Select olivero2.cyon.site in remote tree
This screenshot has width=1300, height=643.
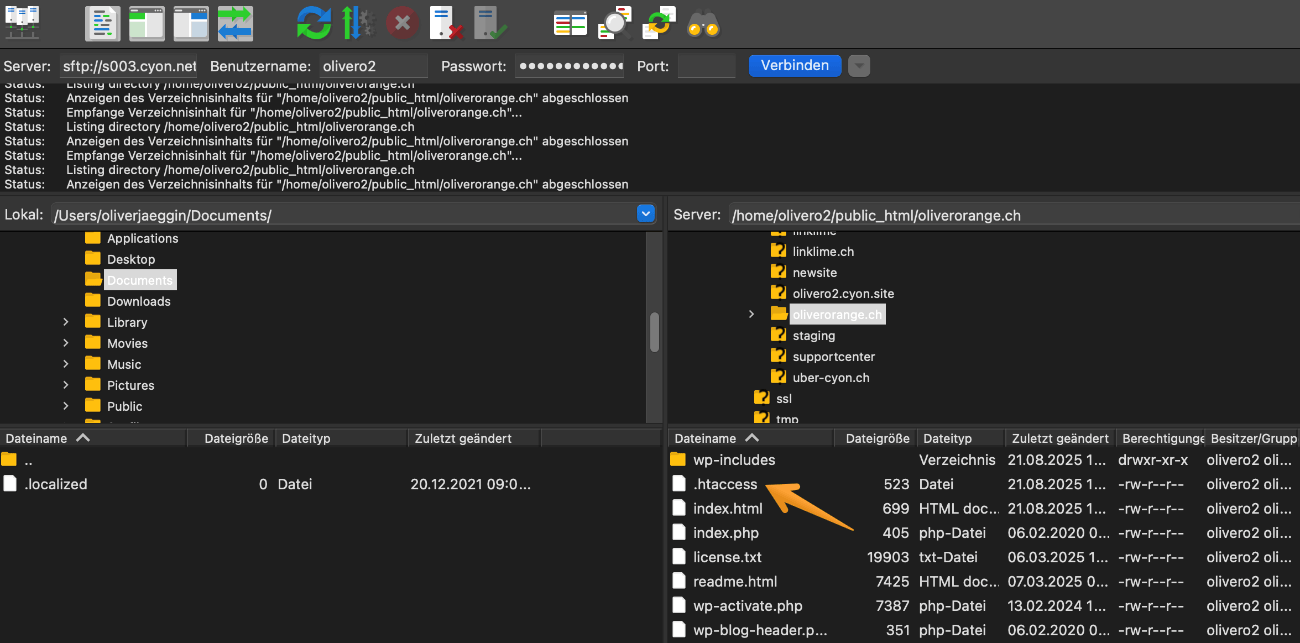pos(843,293)
